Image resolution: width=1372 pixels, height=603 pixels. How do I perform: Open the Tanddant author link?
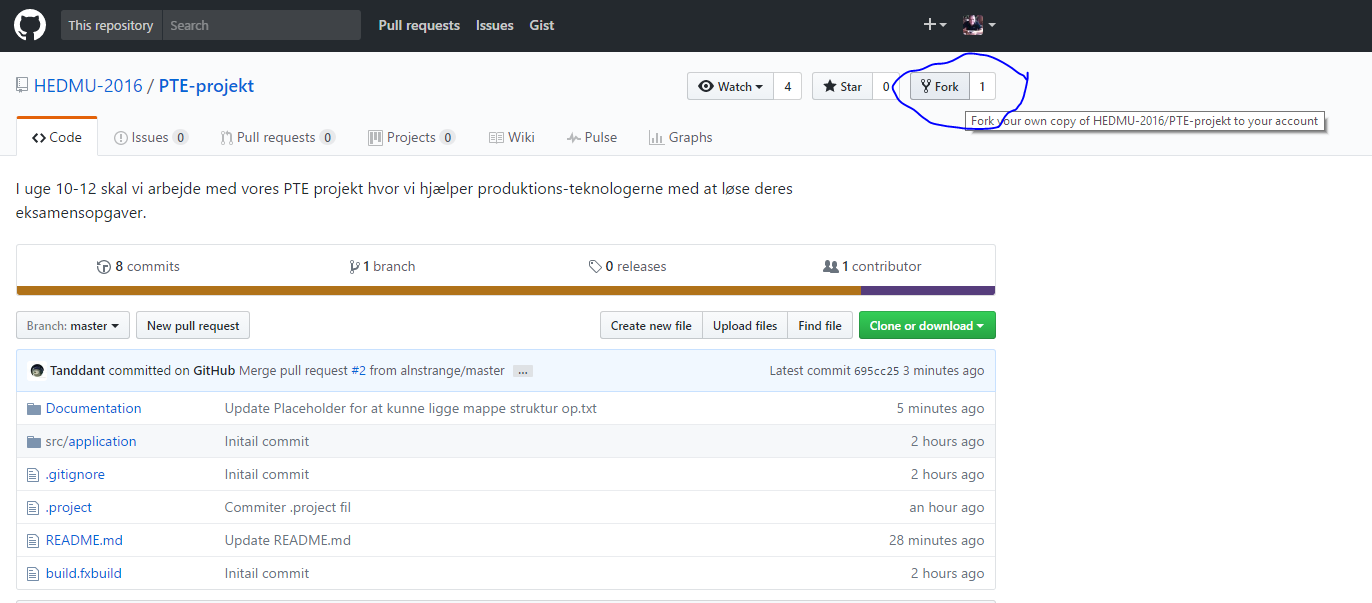tap(78, 370)
